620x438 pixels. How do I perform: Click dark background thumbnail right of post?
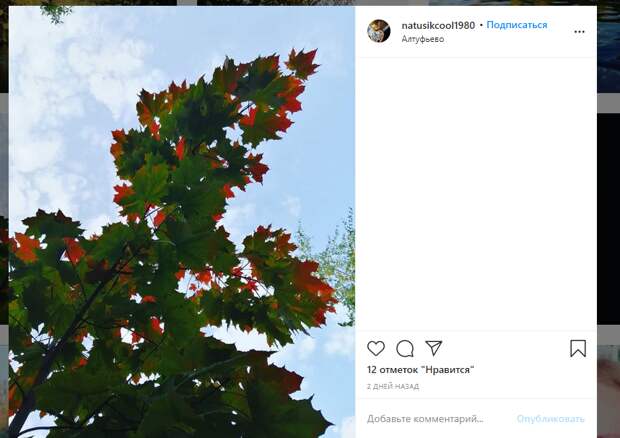tap(609, 219)
